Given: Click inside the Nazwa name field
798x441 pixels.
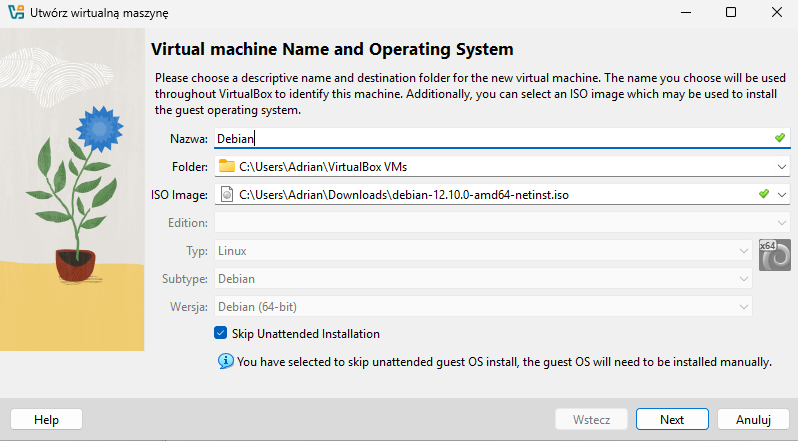Looking at the screenshot, I should click(x=502, y=138).
